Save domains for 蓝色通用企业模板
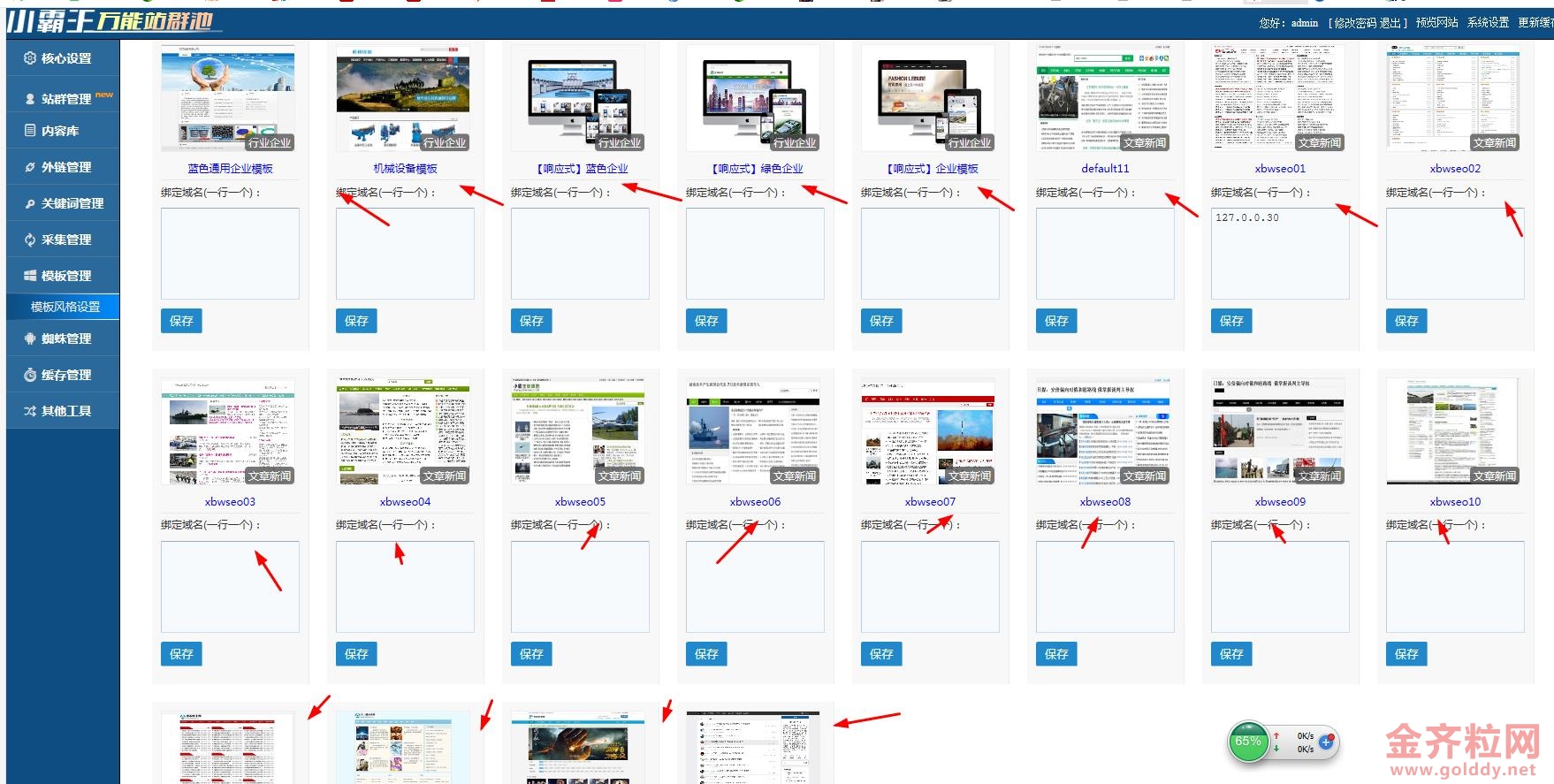Screen dimensions: 1554x784 pyautogui.click(x=181, y=321)
